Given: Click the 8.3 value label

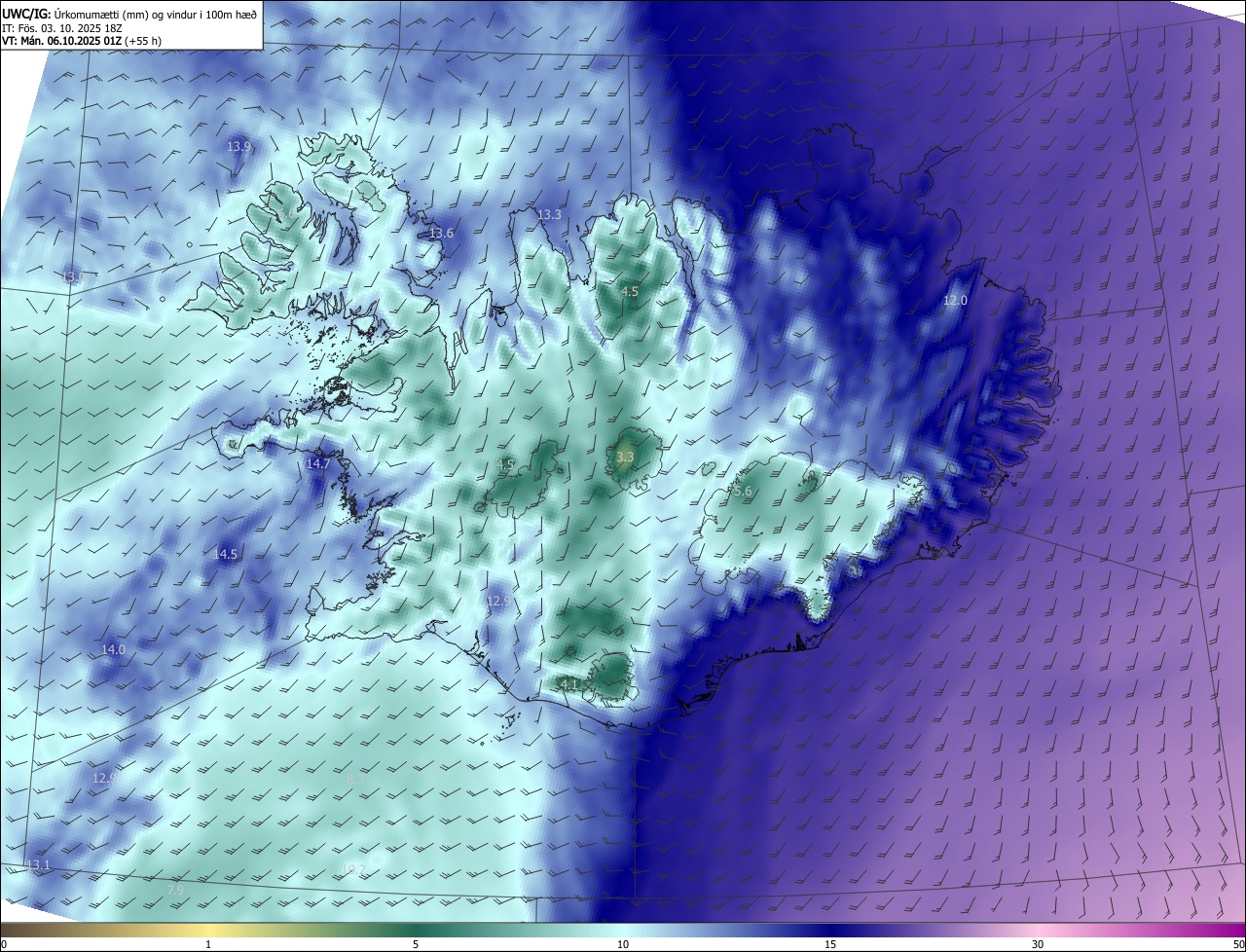Looking at the screenshot, I should click(355, 780).
